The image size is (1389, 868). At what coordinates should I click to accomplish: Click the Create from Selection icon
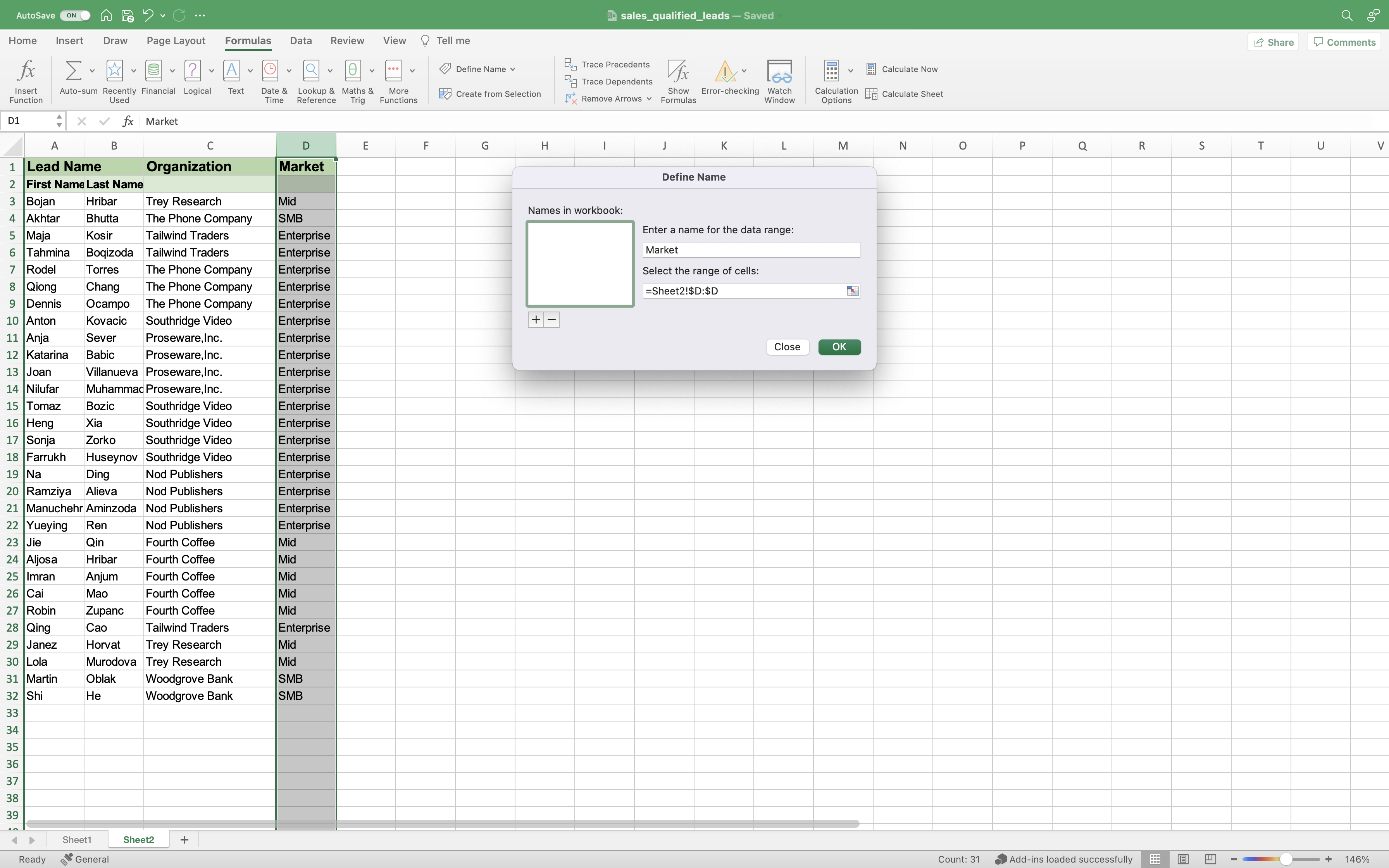(x=445, y=94)
